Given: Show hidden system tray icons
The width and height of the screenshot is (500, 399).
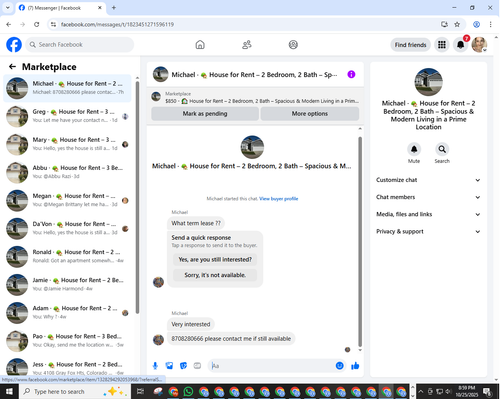Looking at the screenshot, I should coord(421,391).
